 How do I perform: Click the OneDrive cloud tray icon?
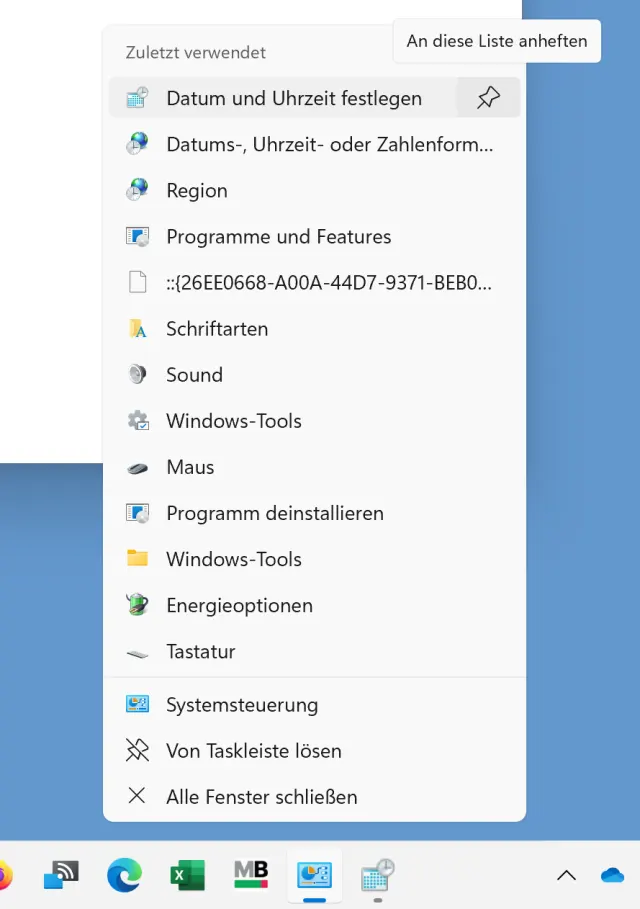pos(612,875)
